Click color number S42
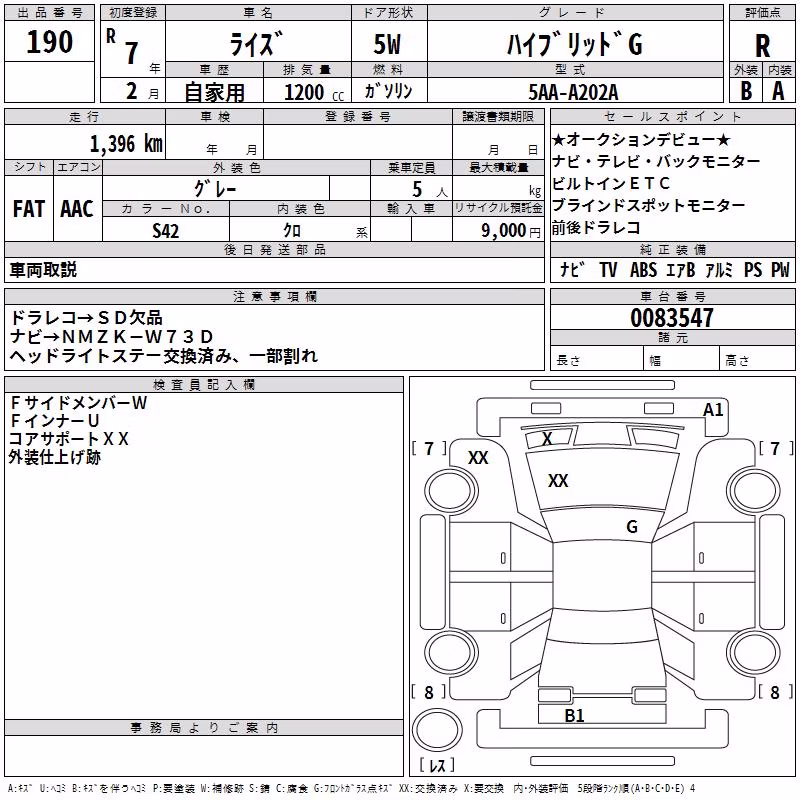Viewport: 800px width, 800px height. coord(166,231)
